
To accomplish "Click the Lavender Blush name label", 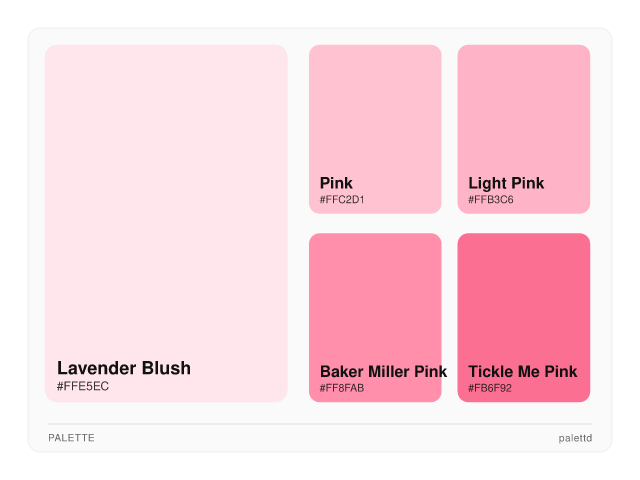I will coord(124,368).
